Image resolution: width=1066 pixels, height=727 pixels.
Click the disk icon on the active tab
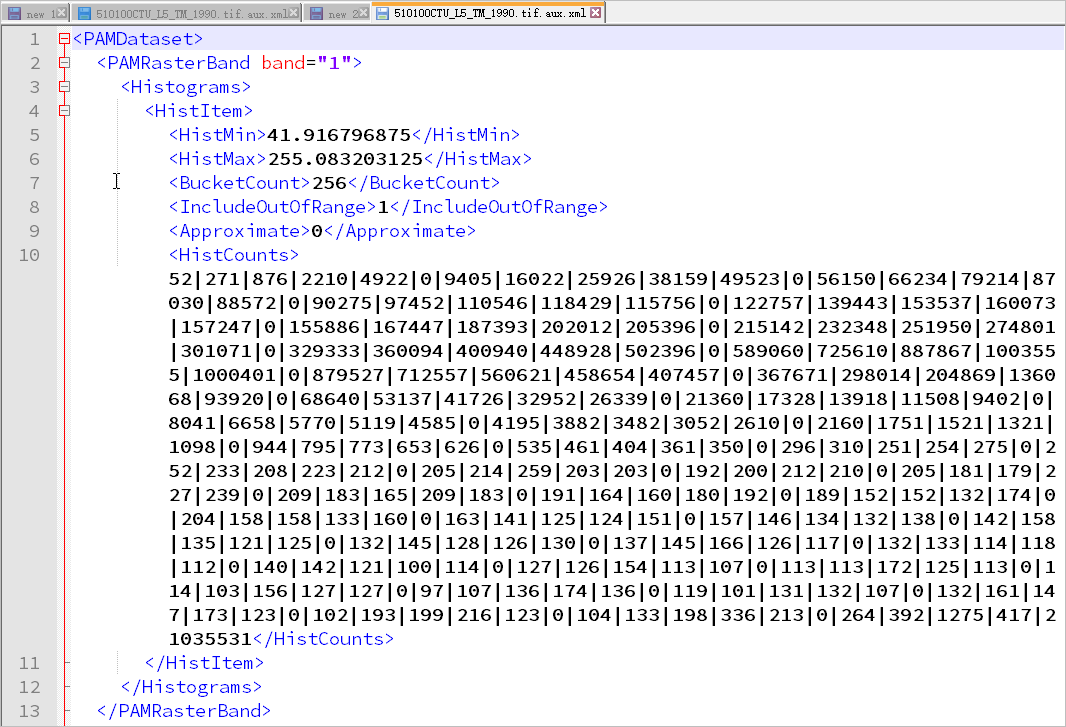383,13
